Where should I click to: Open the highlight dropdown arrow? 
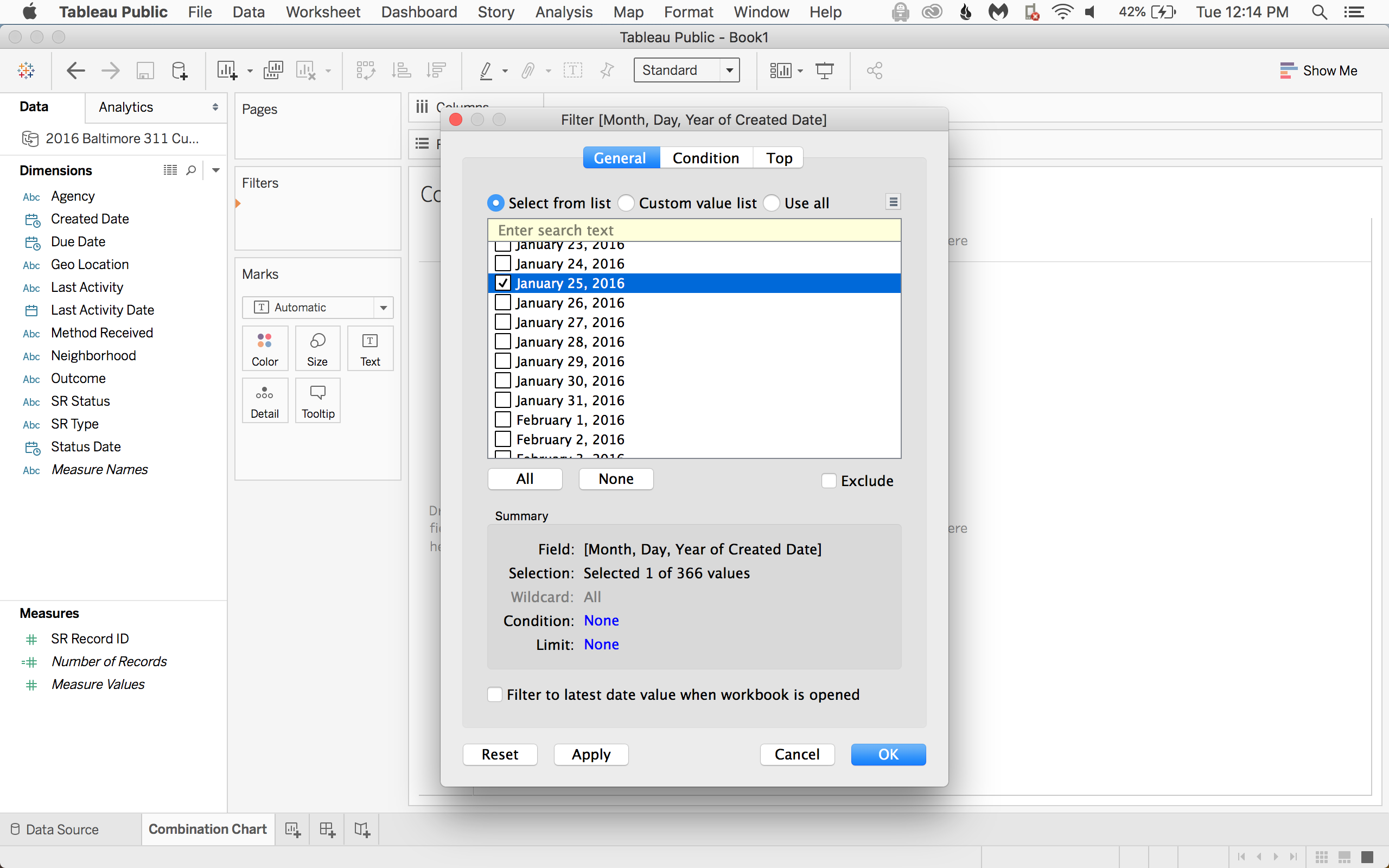pos(505,71)
